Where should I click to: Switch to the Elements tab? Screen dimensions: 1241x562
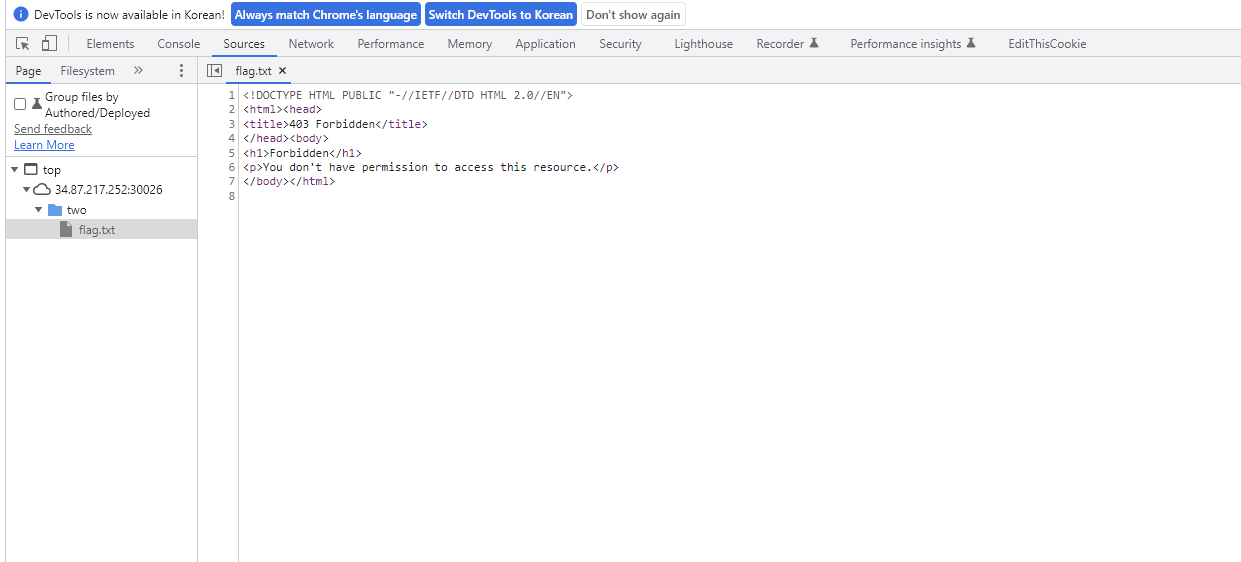point(110,44)
